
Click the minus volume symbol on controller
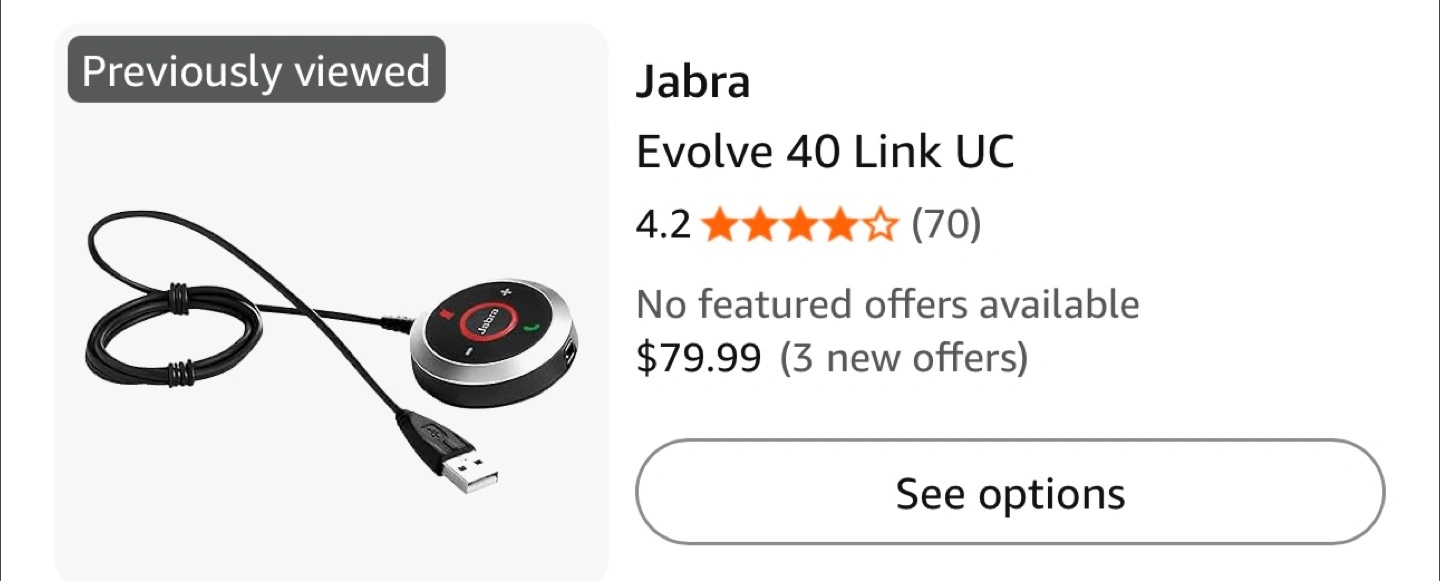[x=468, y=350]
